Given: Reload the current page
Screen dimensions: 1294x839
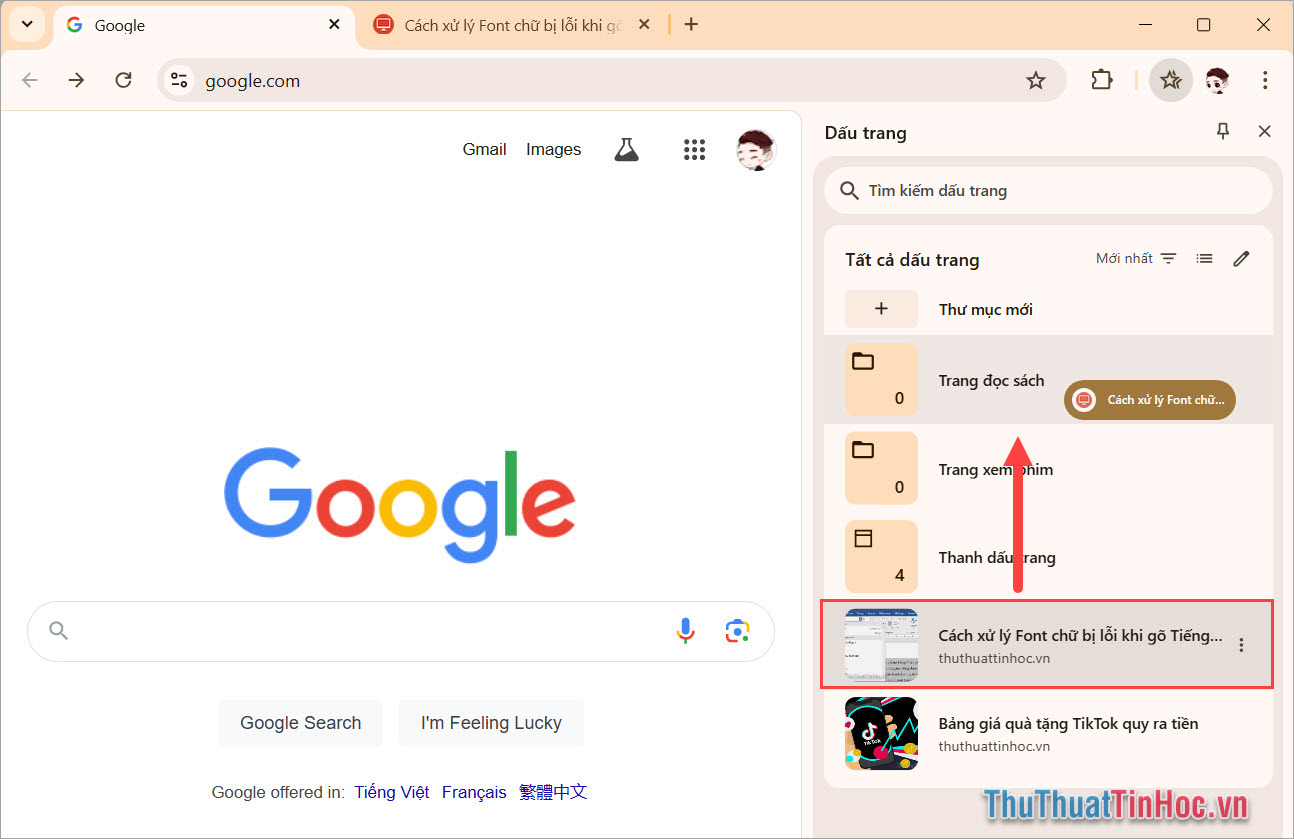Looking at the screenshot, I should [x=123, y=80].
